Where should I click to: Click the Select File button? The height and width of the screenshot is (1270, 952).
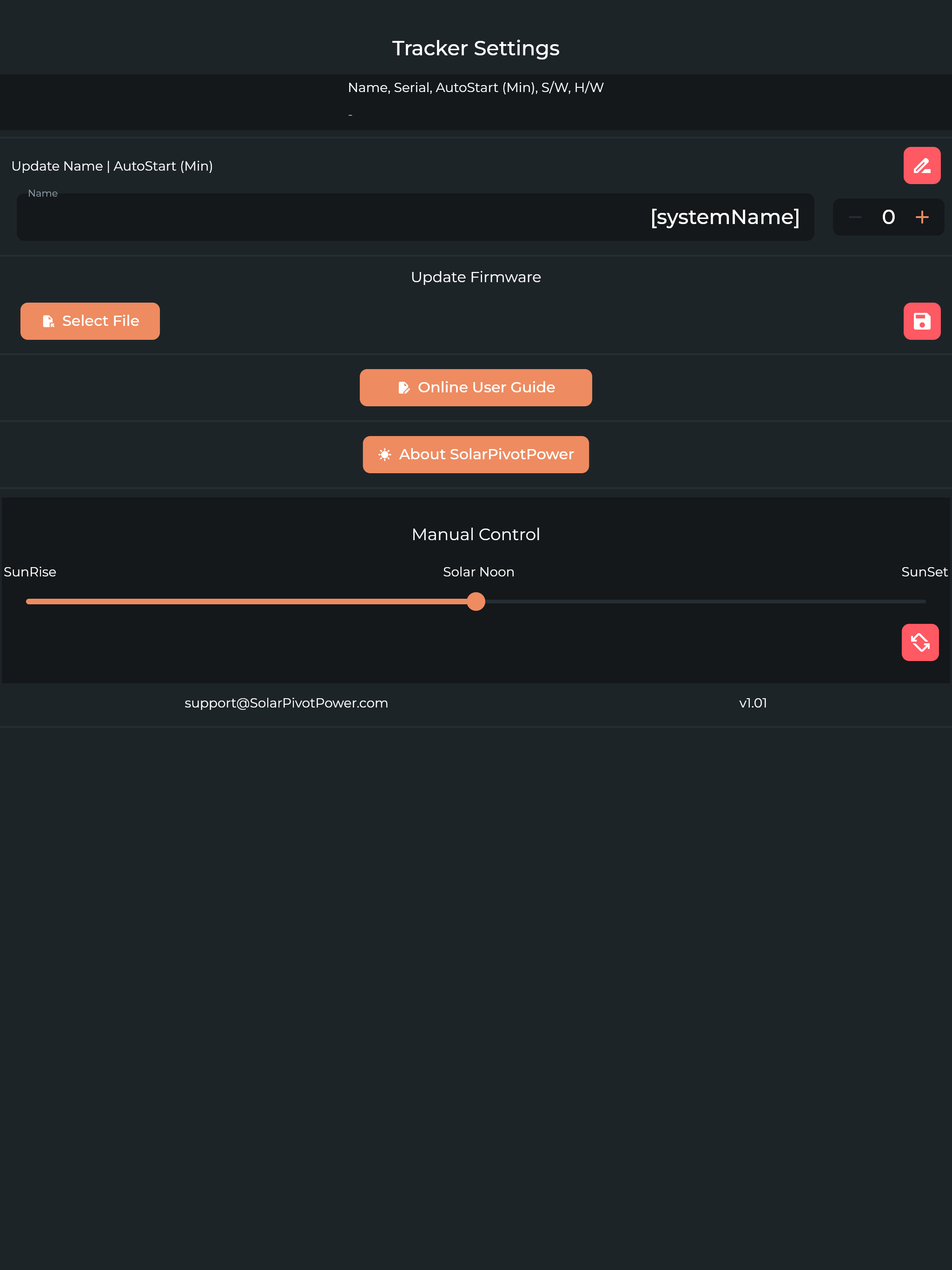(x=90, y=321)
